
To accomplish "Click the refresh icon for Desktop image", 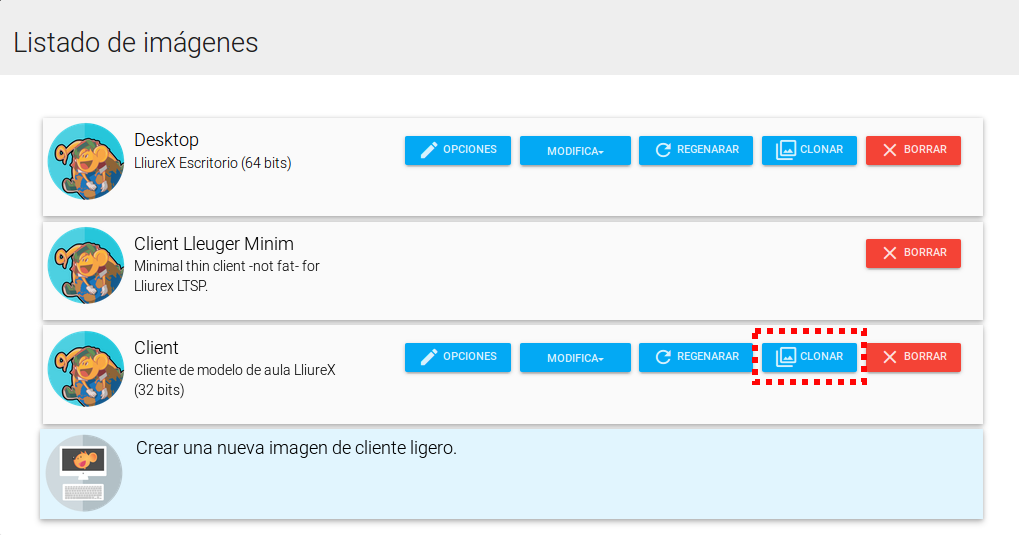I will pos(663,150).
